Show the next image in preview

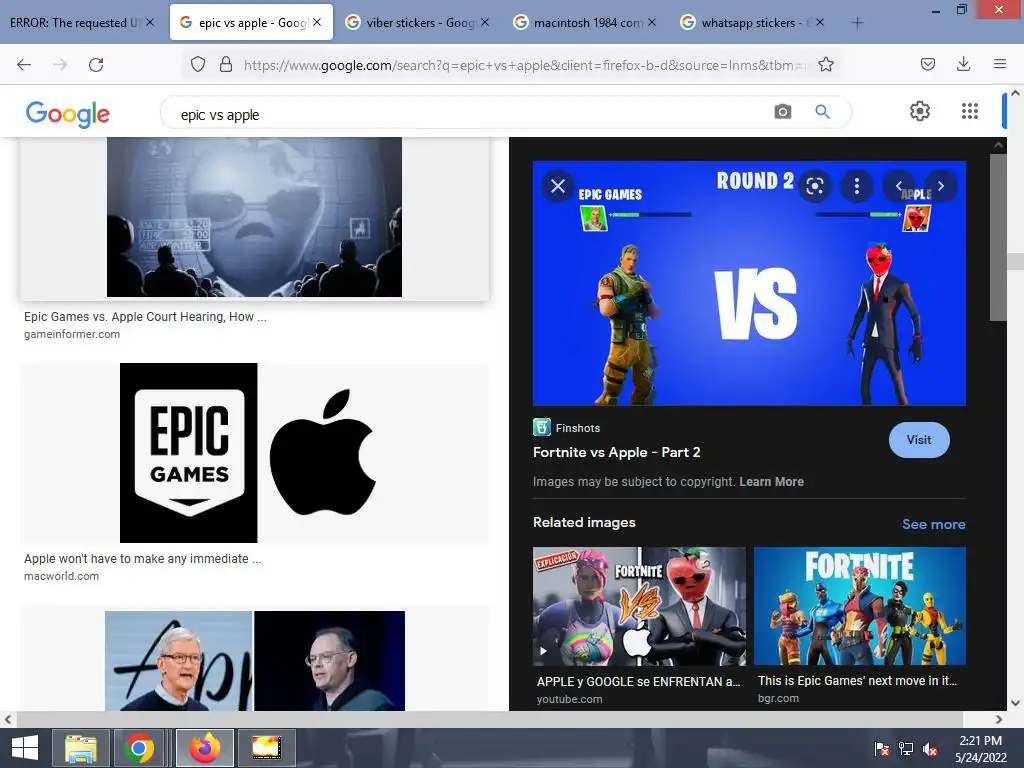point(941,186)
